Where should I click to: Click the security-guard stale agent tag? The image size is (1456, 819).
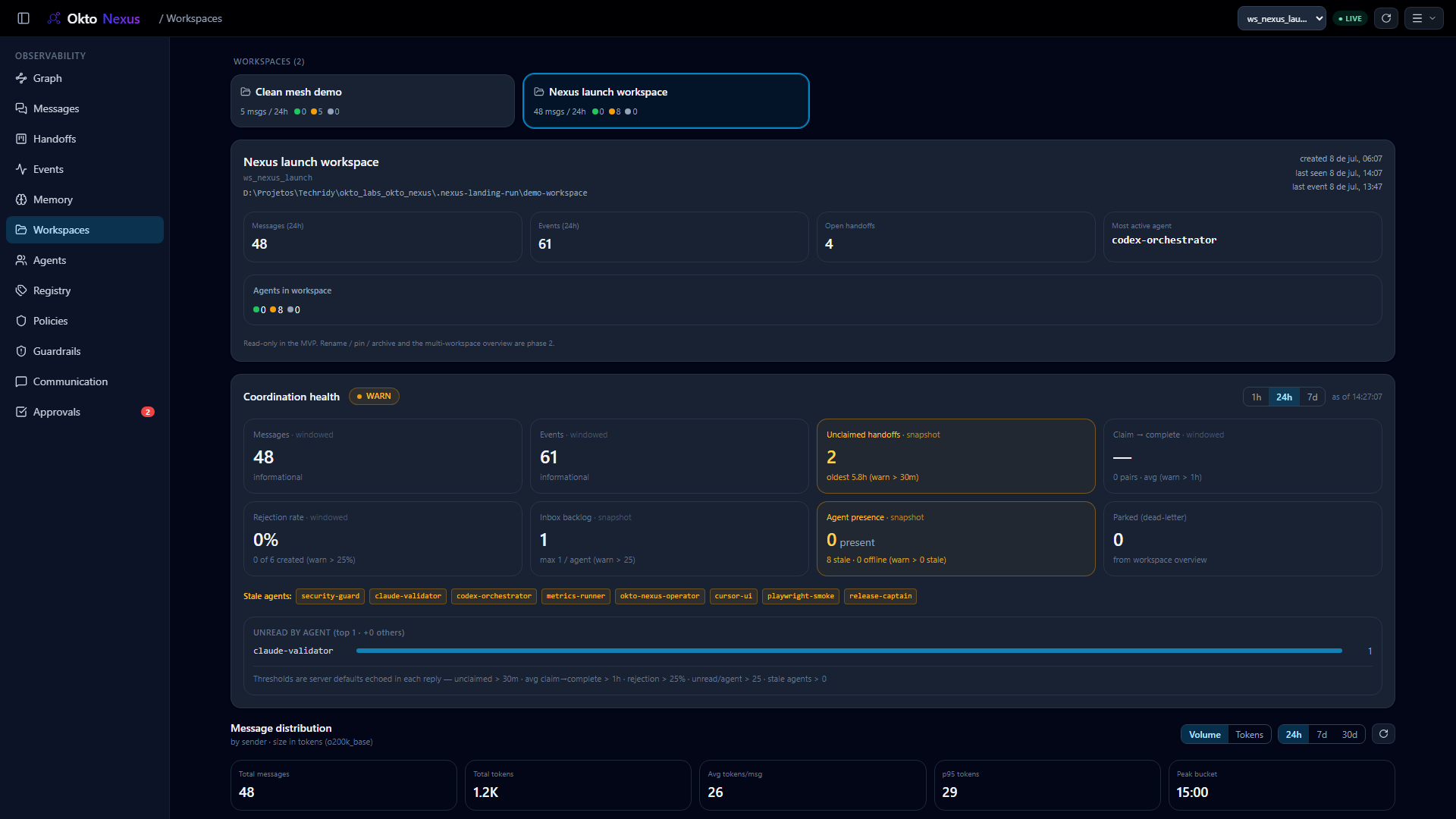[x=330, y=596]
